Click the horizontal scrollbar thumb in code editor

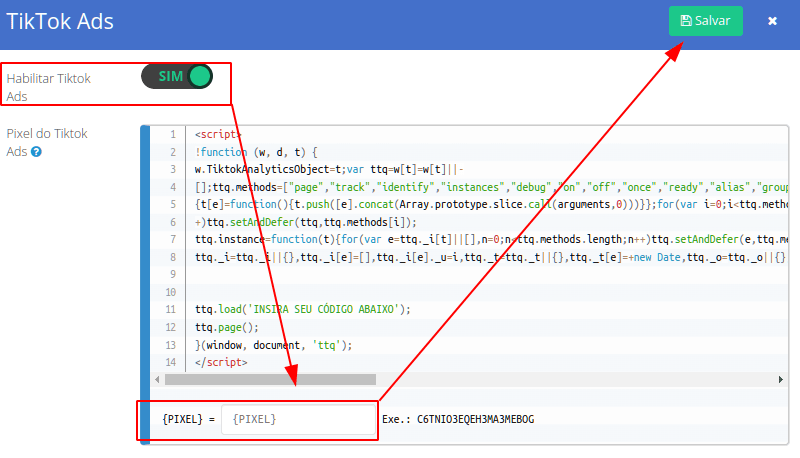pyautogui.click(x=270, y=380)
